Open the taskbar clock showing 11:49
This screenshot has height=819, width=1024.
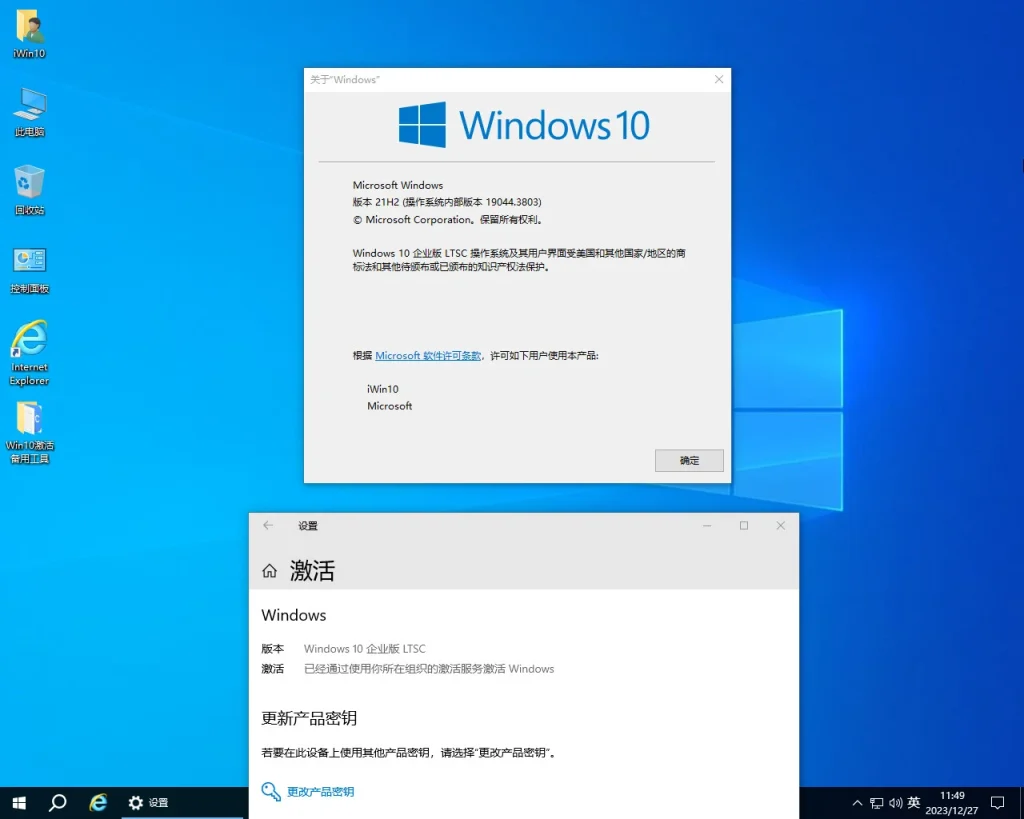952,803
